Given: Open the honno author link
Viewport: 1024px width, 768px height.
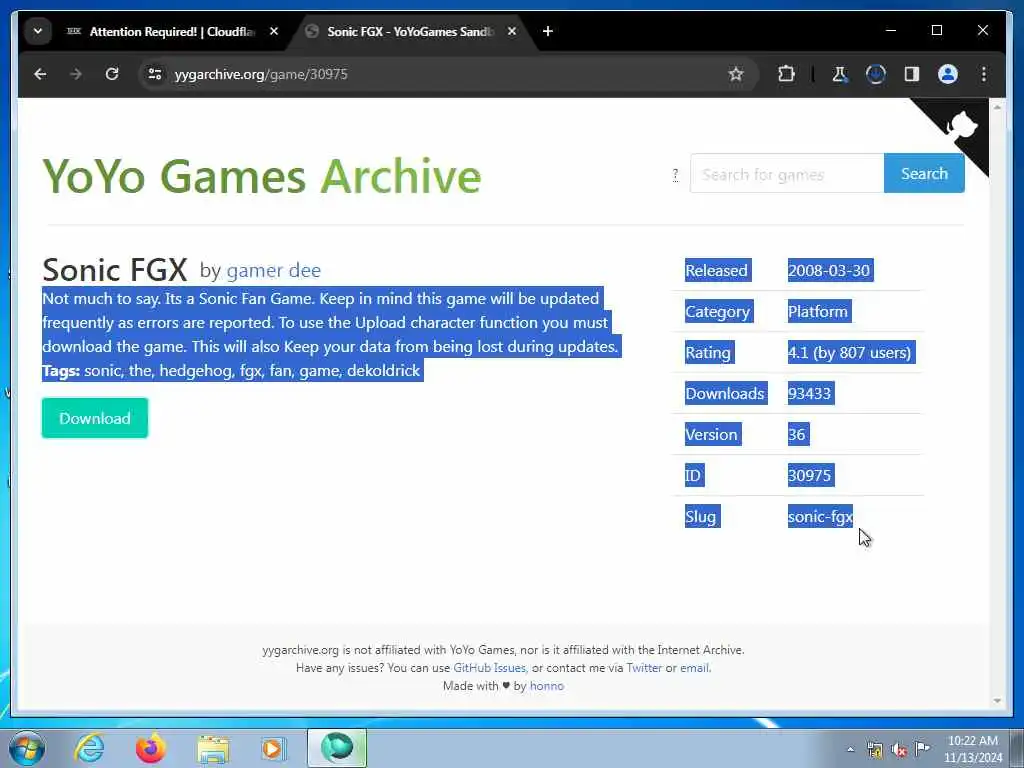Looking at the screenshot, I should (x=547, y=686).
